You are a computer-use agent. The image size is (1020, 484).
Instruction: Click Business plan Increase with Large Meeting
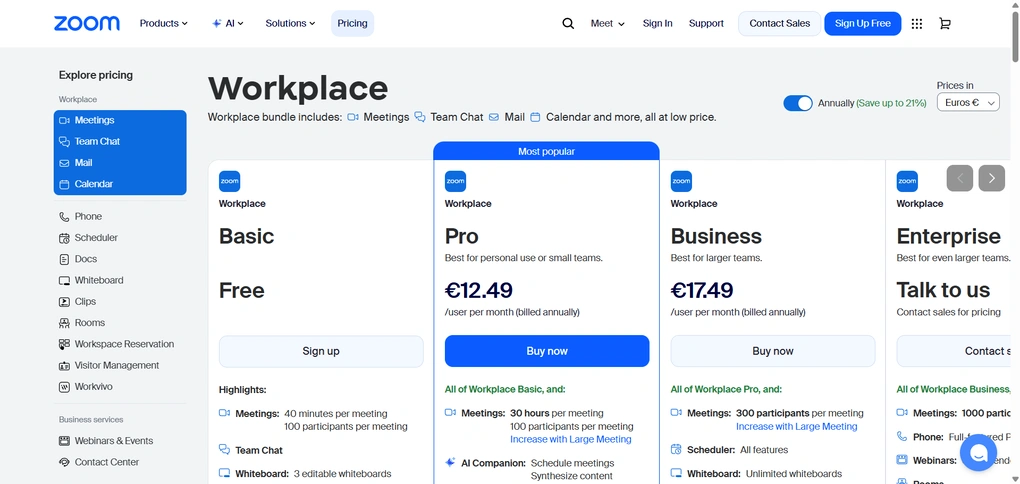pyautogui.click(x=796, y=427)
